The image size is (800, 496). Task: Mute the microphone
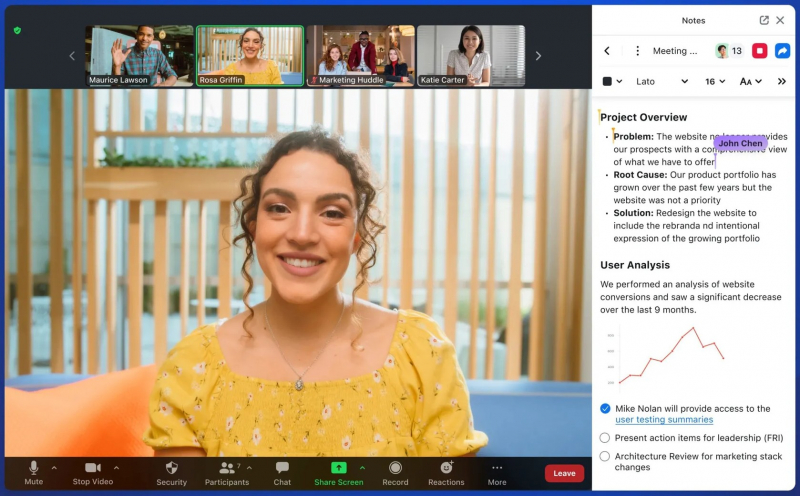coord(33,471)
